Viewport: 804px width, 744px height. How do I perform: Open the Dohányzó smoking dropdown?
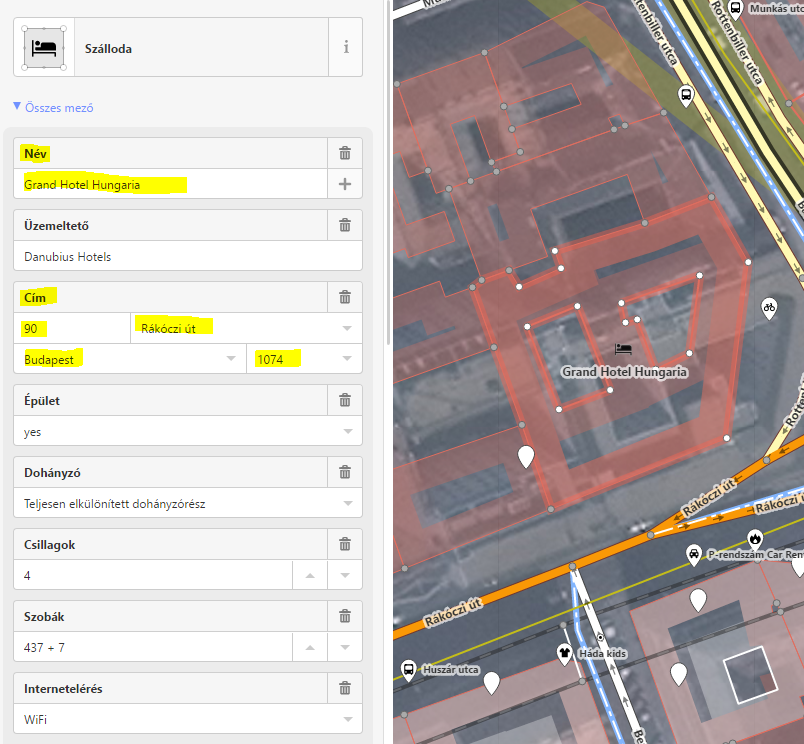click(x=348, y=504)
